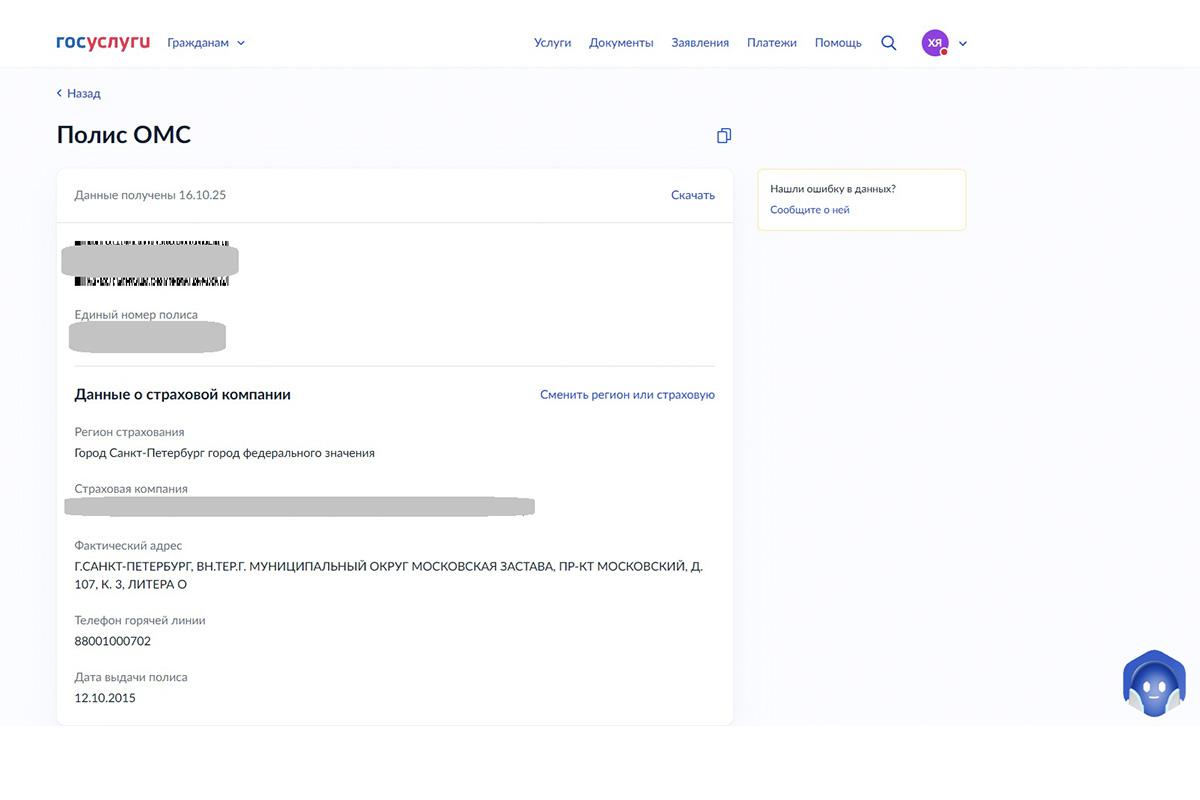1200x800 pixels.
Task: Open the Помощь page
Action: coord(838,43)
